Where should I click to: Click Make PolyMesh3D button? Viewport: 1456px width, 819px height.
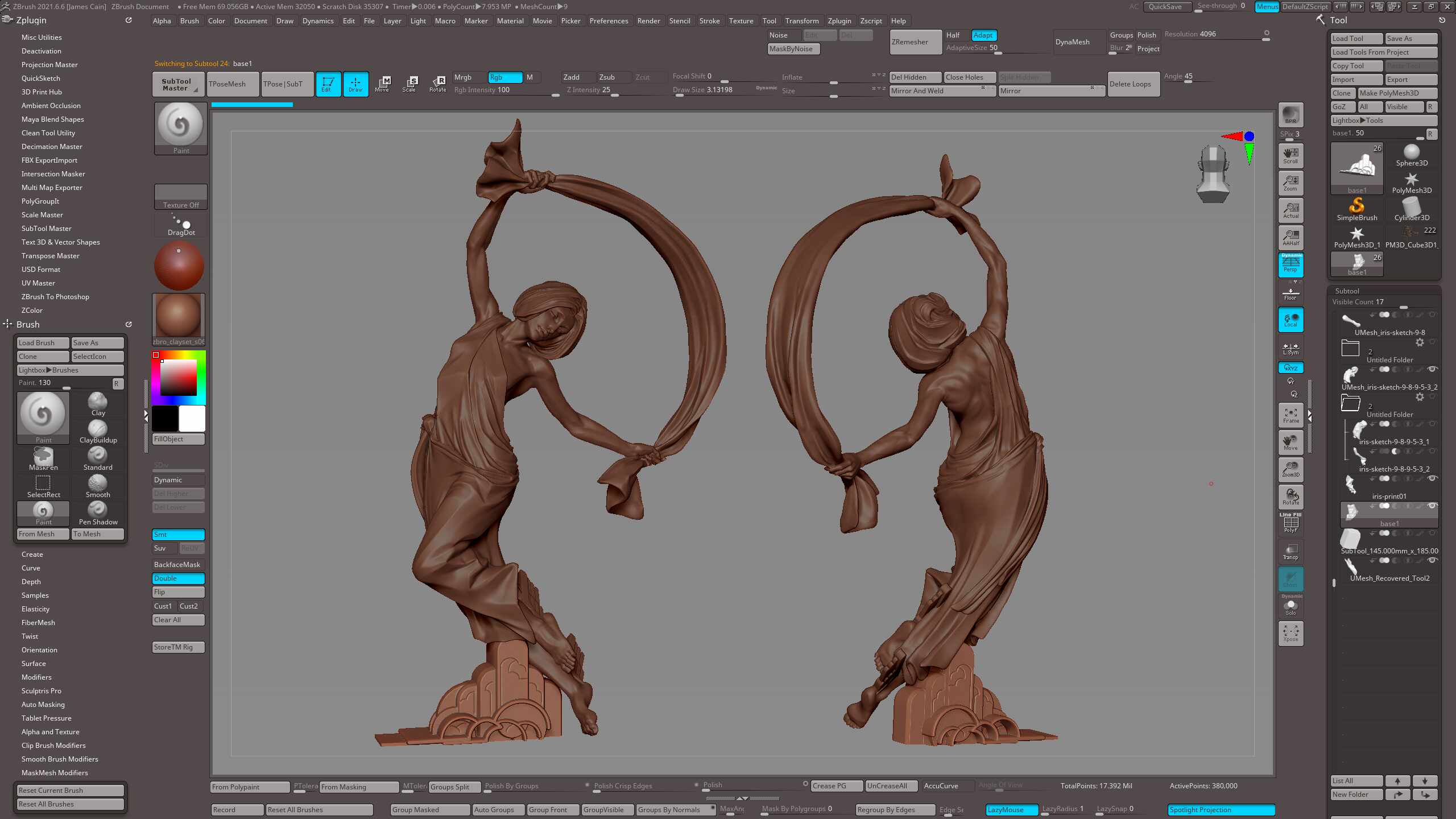1397,93
